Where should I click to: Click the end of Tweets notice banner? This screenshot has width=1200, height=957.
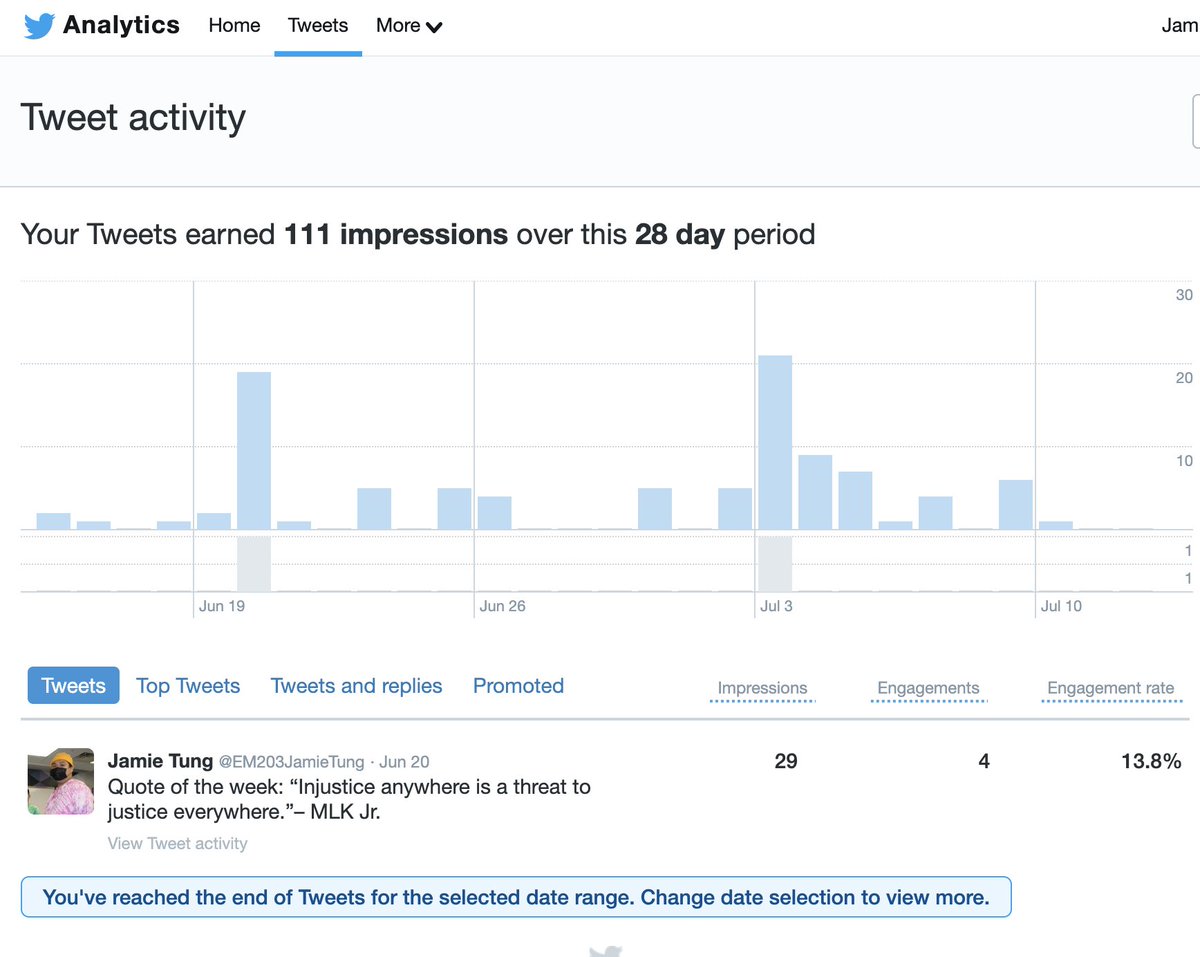tap(516, 897)
